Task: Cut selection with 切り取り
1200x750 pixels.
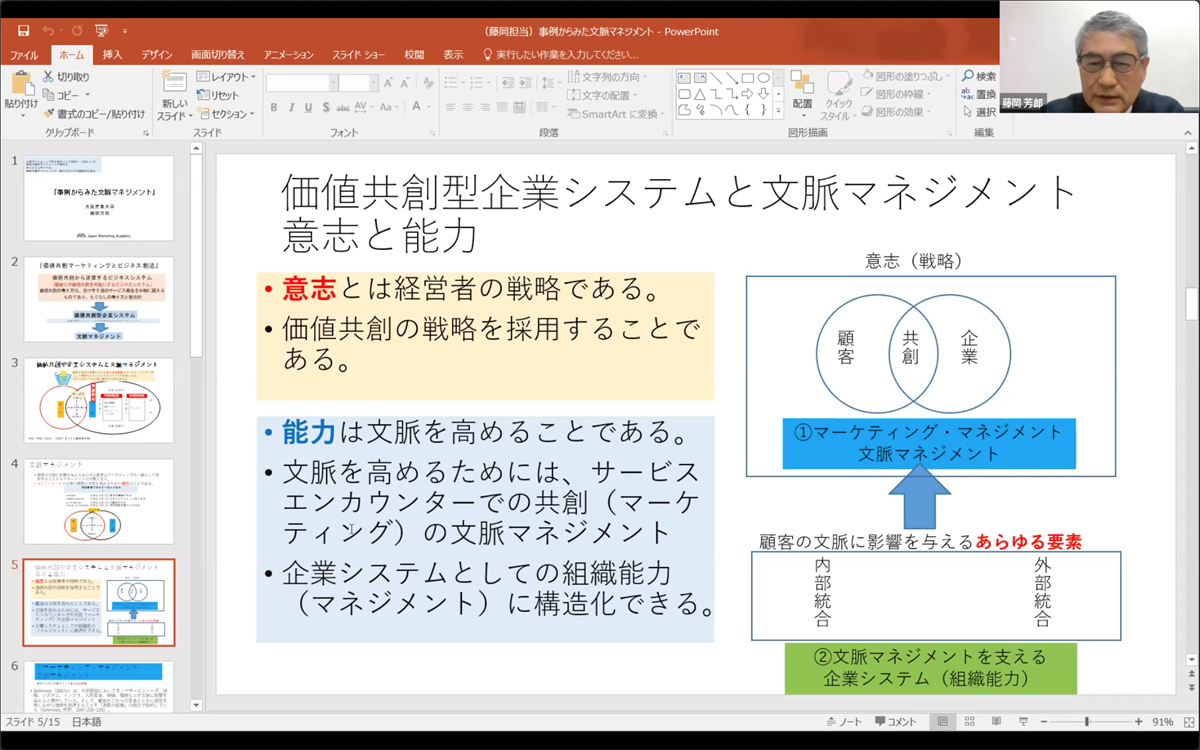Action: point(66,77)
